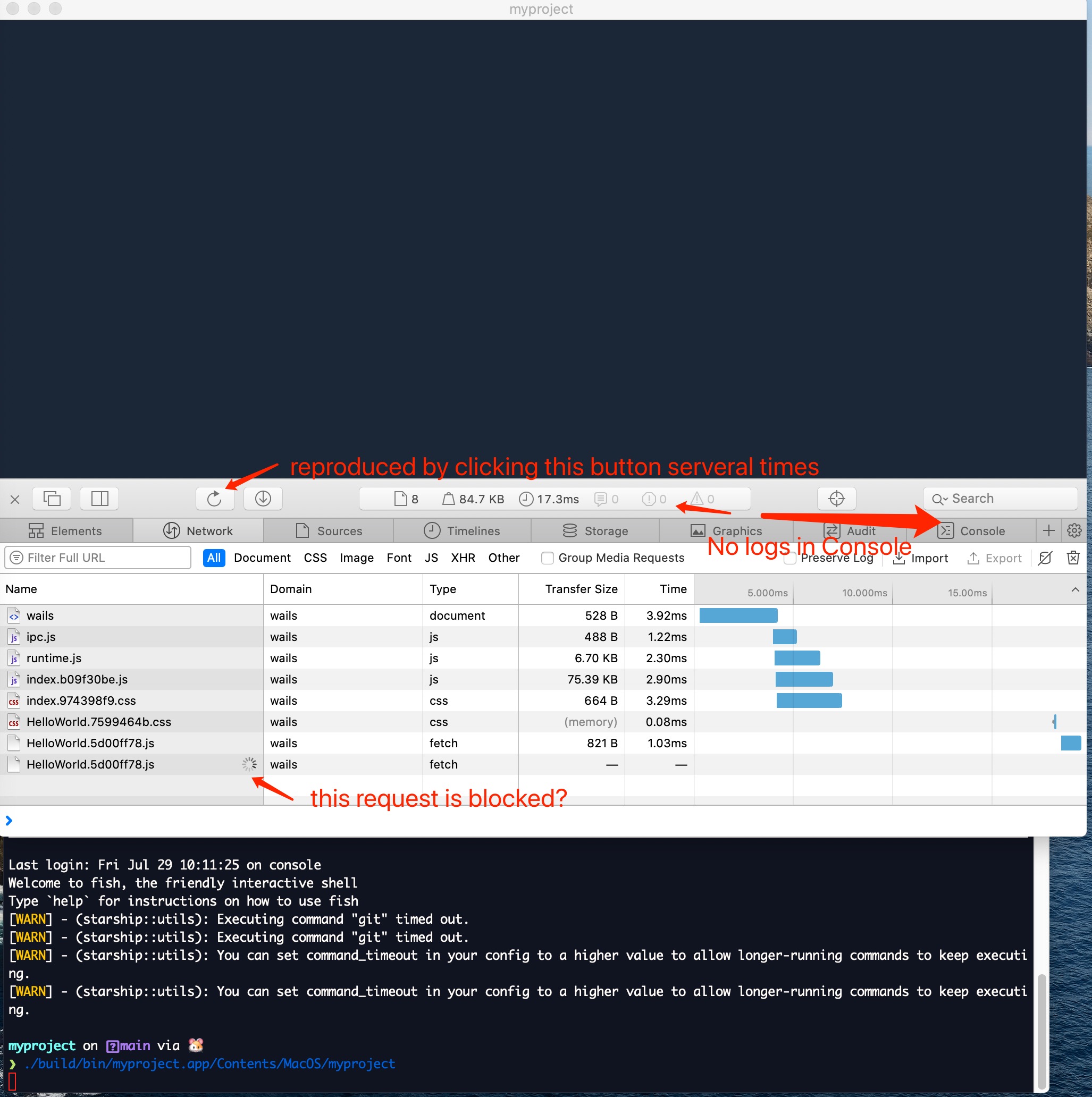1092x1097 pixels.
Task: Add new tab with plus icon
Action: pyautogui.click(x=1048, y=530)
